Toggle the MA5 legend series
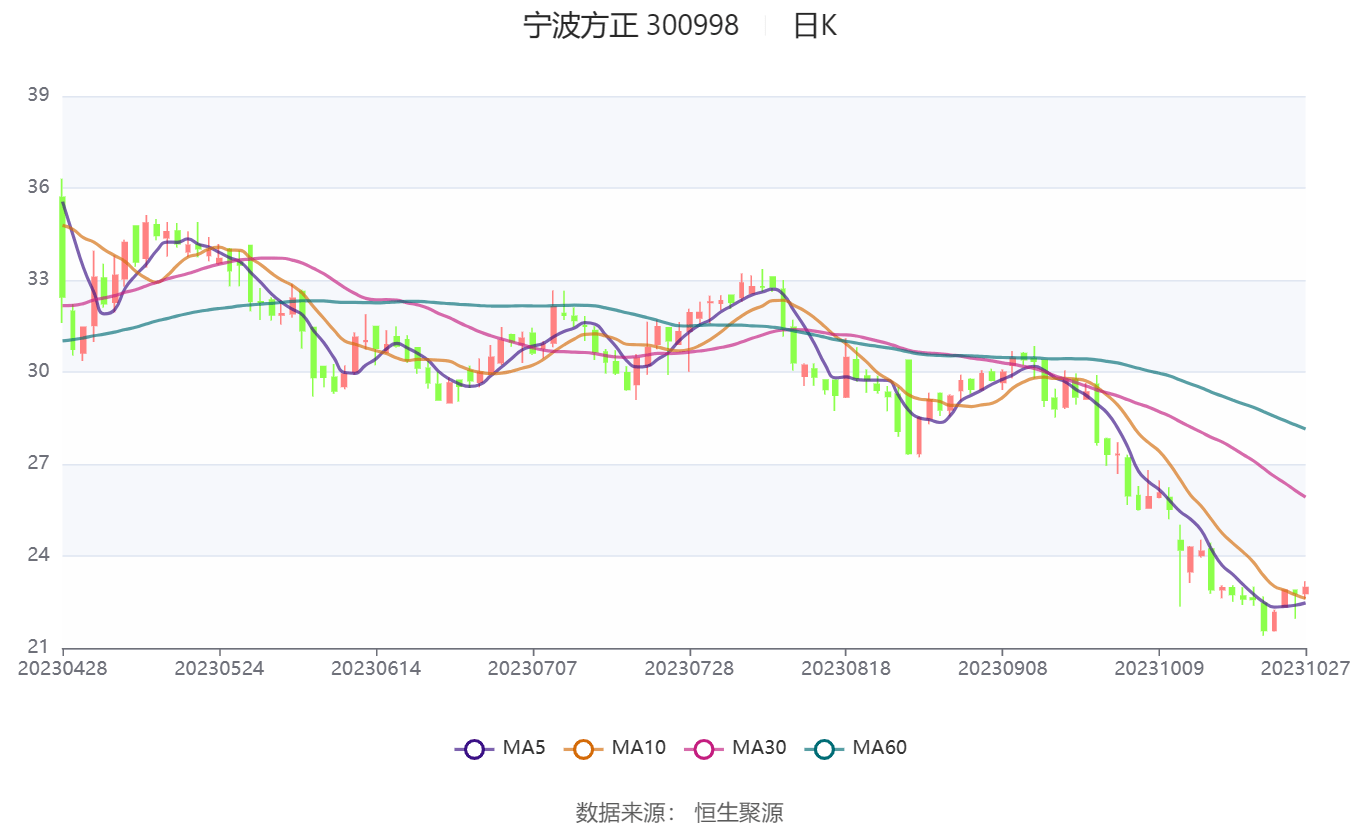Viewport: 1360px width, 828px height. (500, 747)
